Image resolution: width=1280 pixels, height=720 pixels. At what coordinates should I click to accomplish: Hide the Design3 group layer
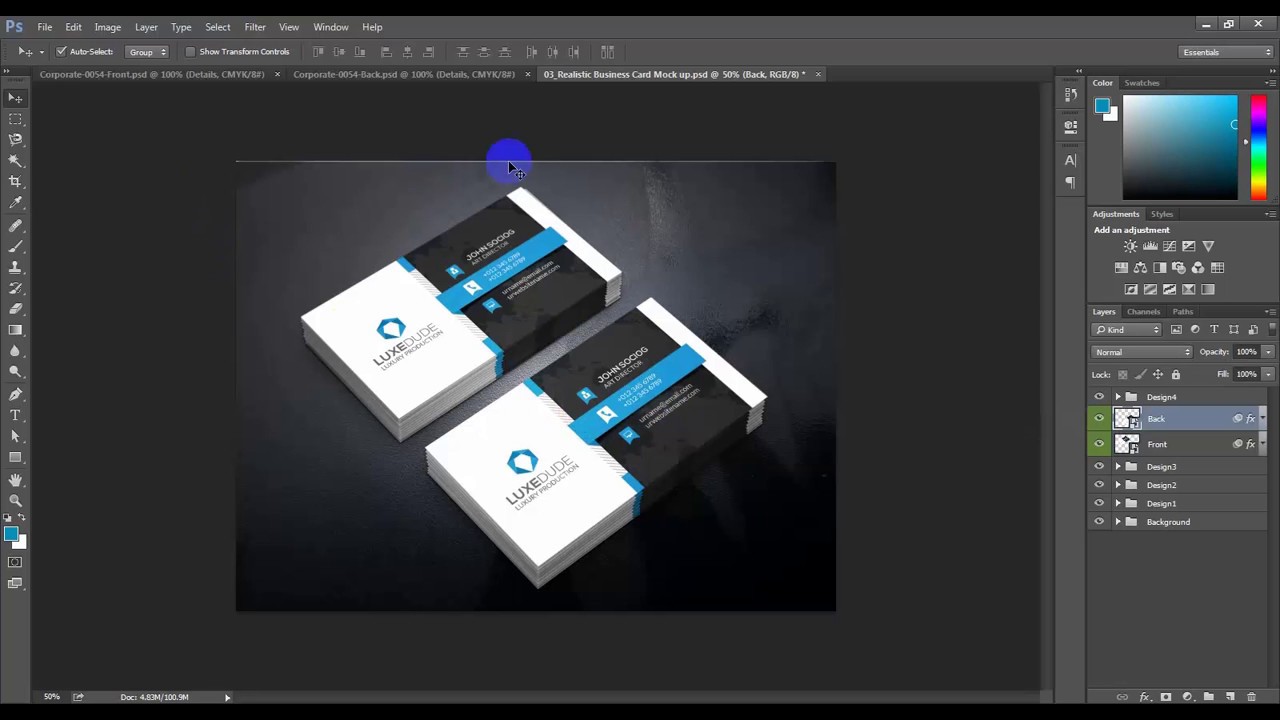click(1099, 467)
